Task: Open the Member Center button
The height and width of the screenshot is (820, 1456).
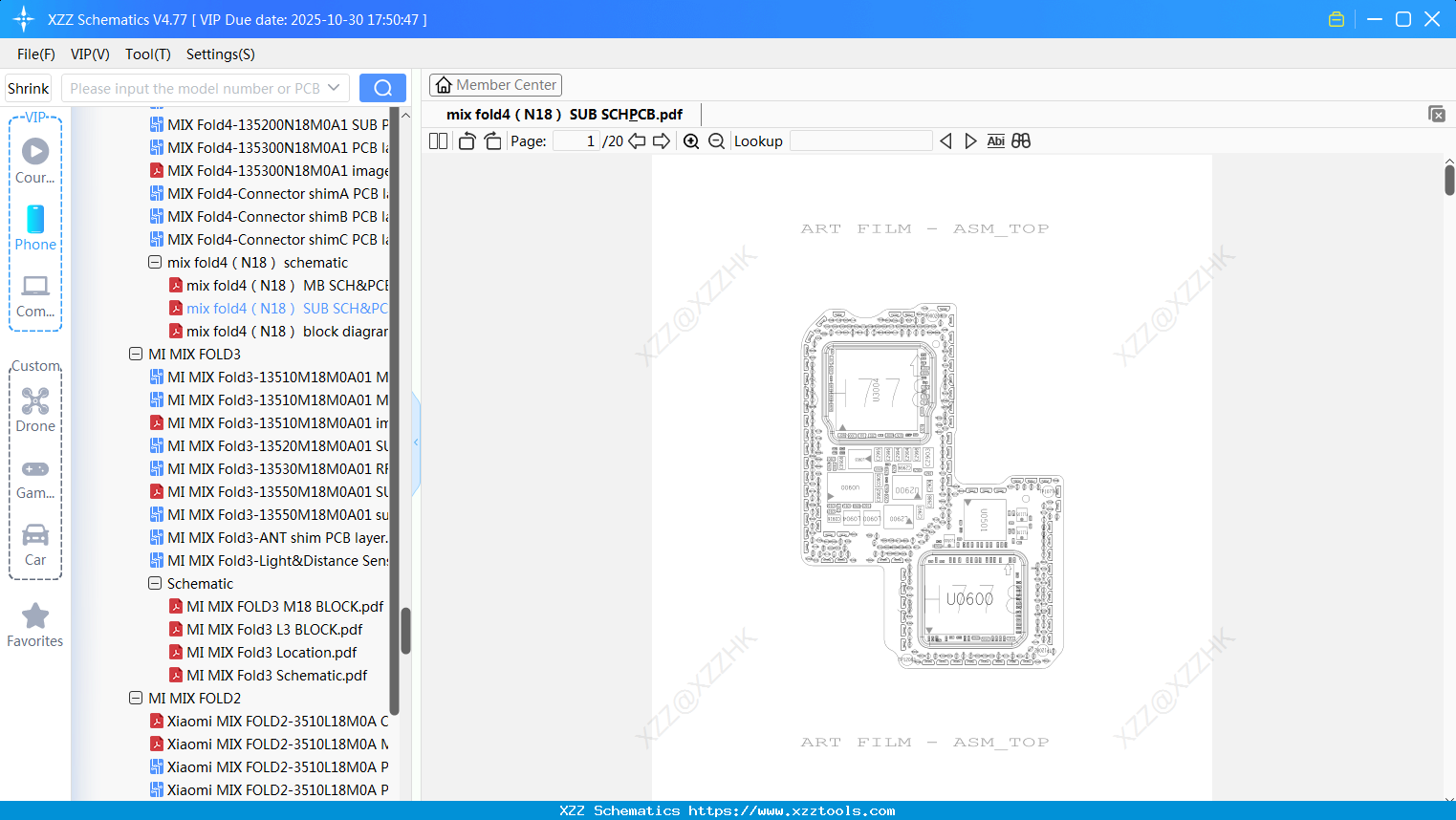Action: click(x=495, y=85)
